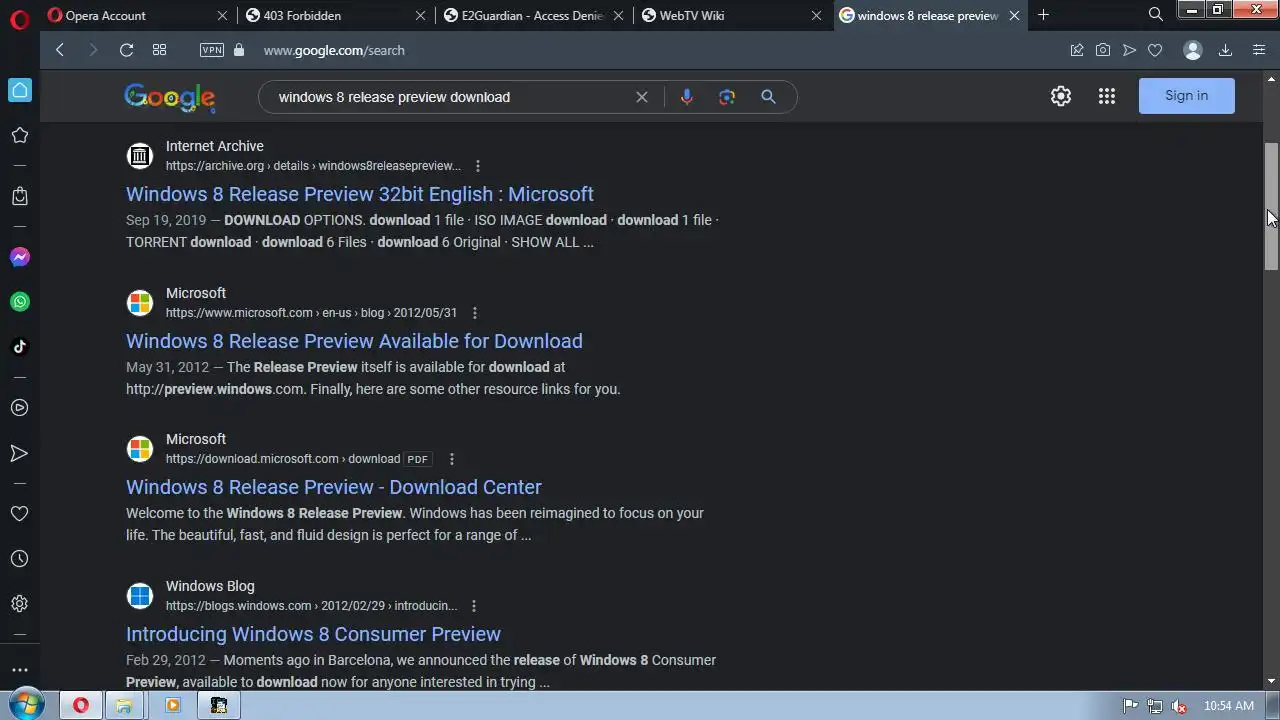The width and height of the screenshot is (1280, 720).
Task: Open more options for microsoft.com blog result
Action: (x=474, y=313)
